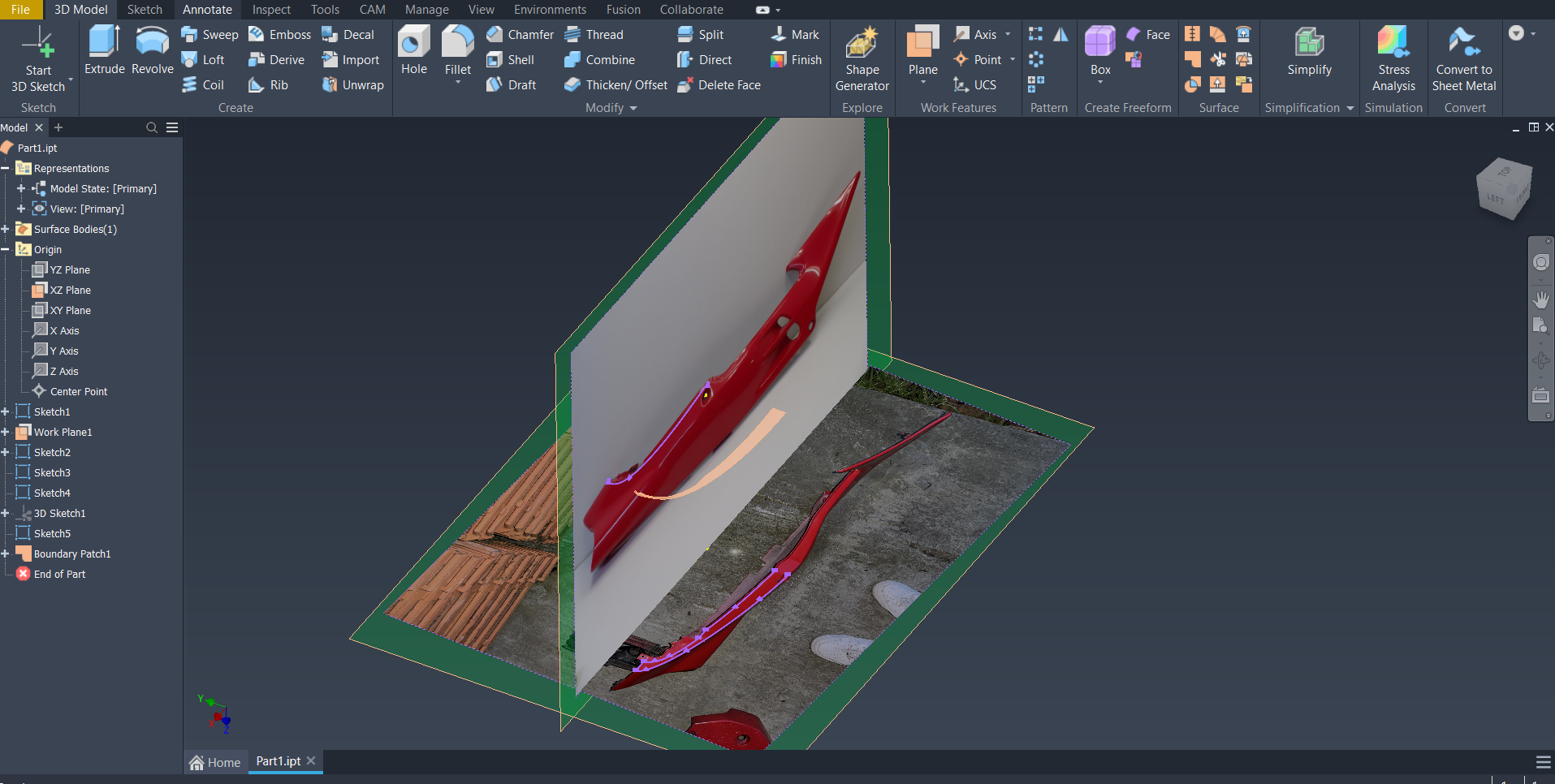Expand the Boundary Patch1 feature
The width and height of the screenshot is (1555, 784).
coord(6,554)
